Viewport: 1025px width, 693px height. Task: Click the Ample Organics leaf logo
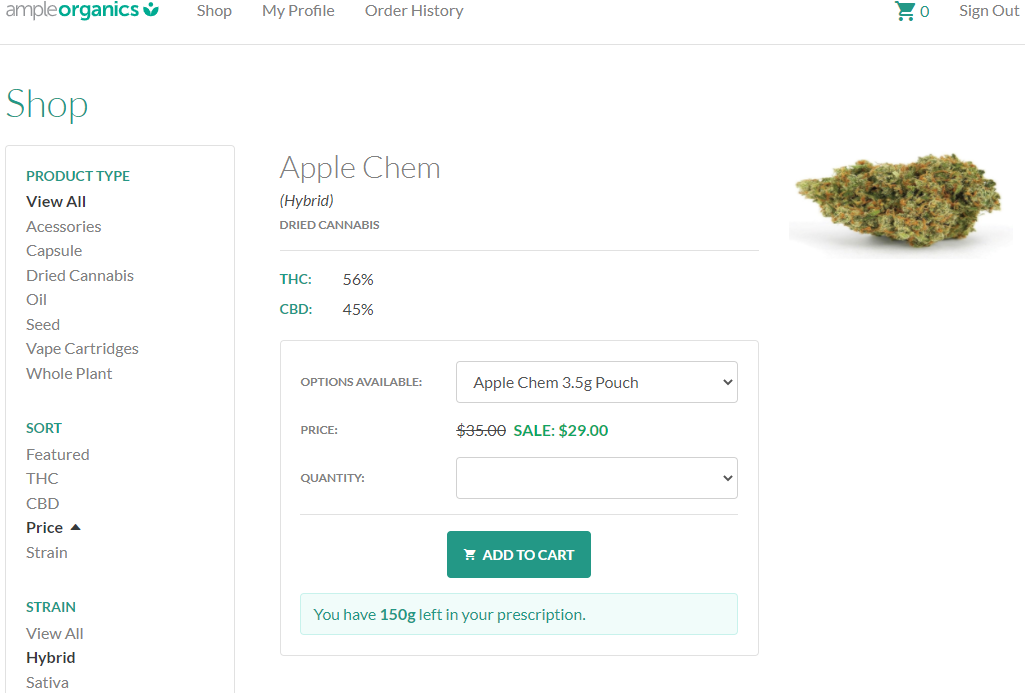point(151,10)
